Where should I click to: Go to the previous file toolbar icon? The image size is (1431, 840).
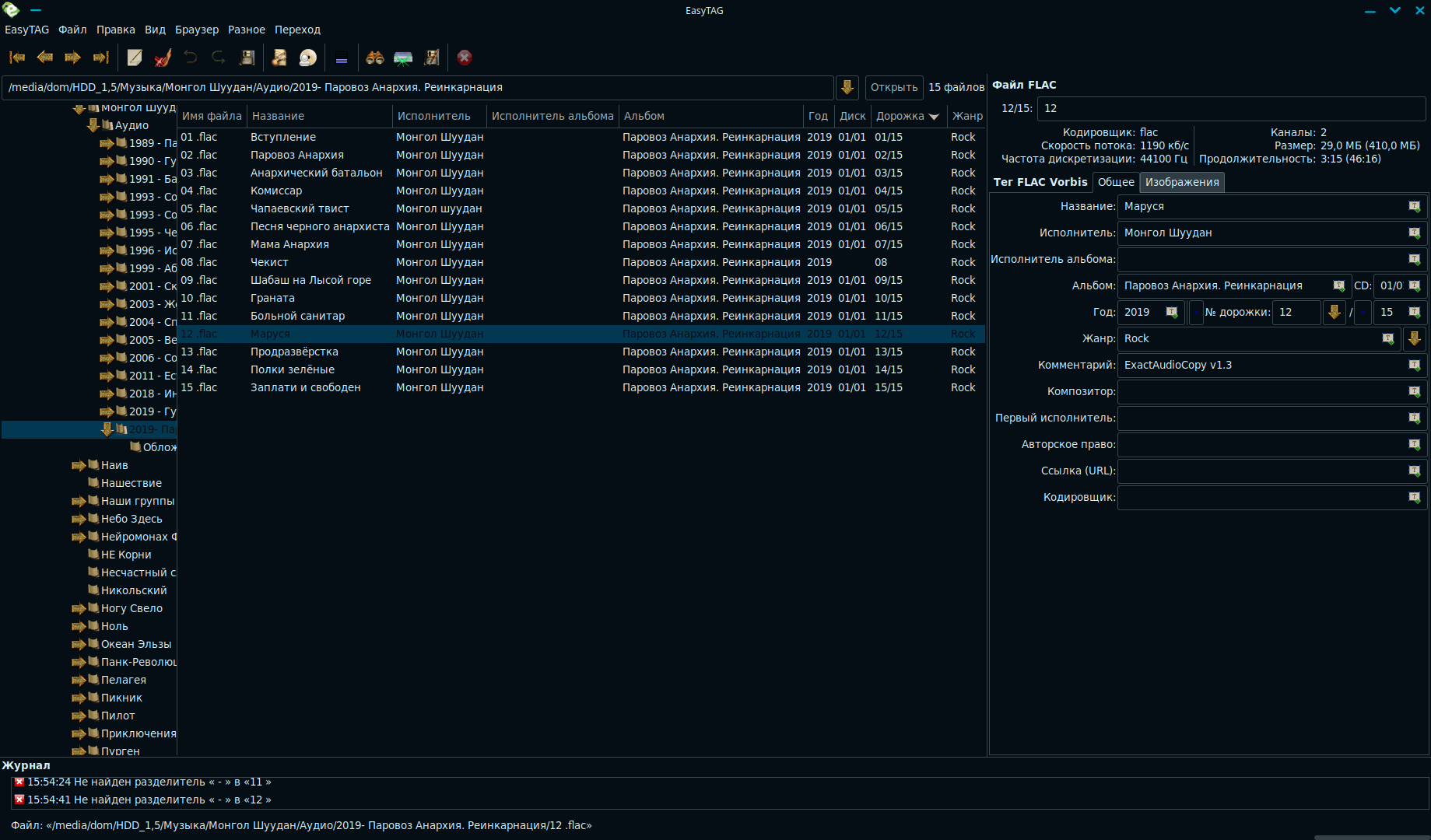pyautogui.click(x=45, y=58)
